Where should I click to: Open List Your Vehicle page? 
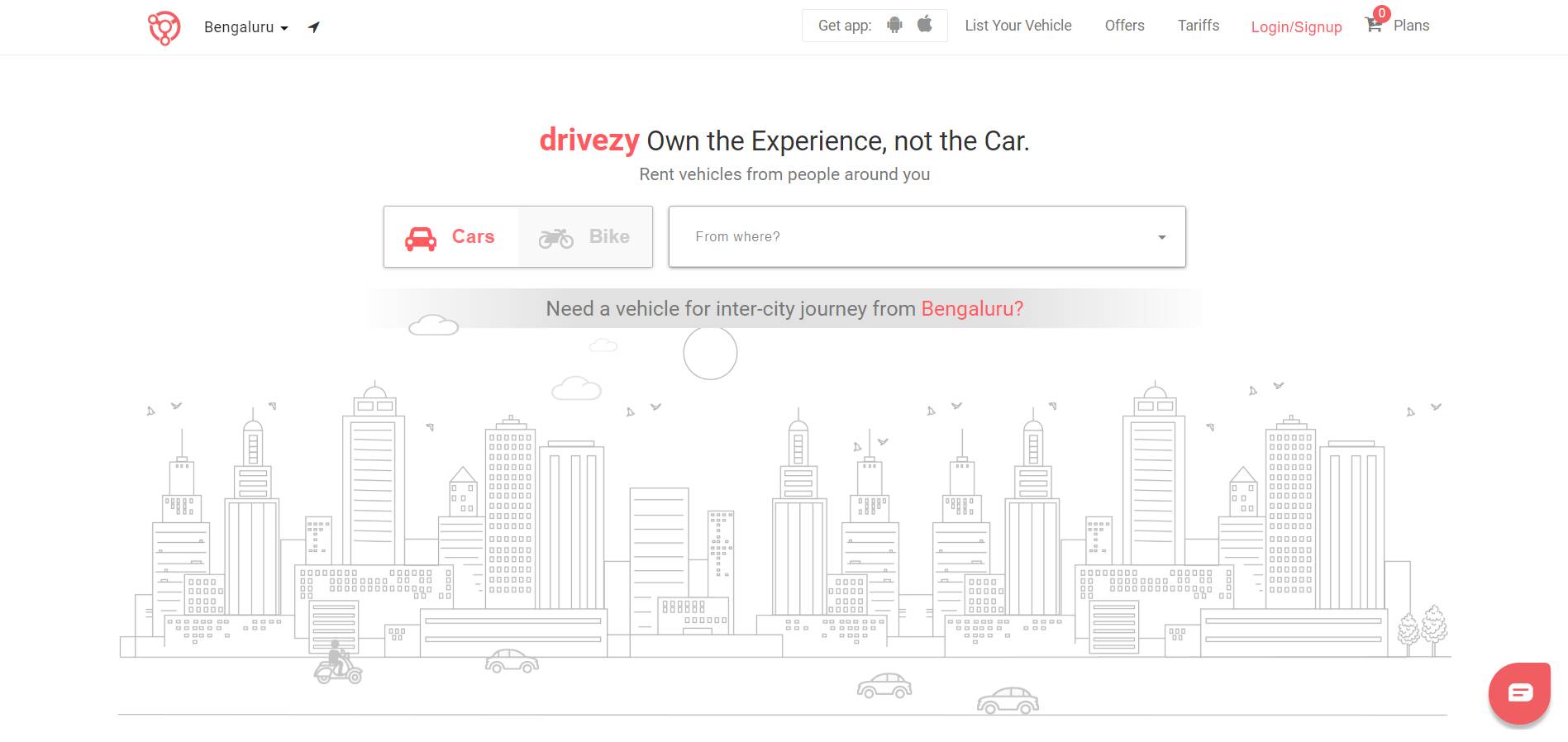click(x=1018, y=26)
